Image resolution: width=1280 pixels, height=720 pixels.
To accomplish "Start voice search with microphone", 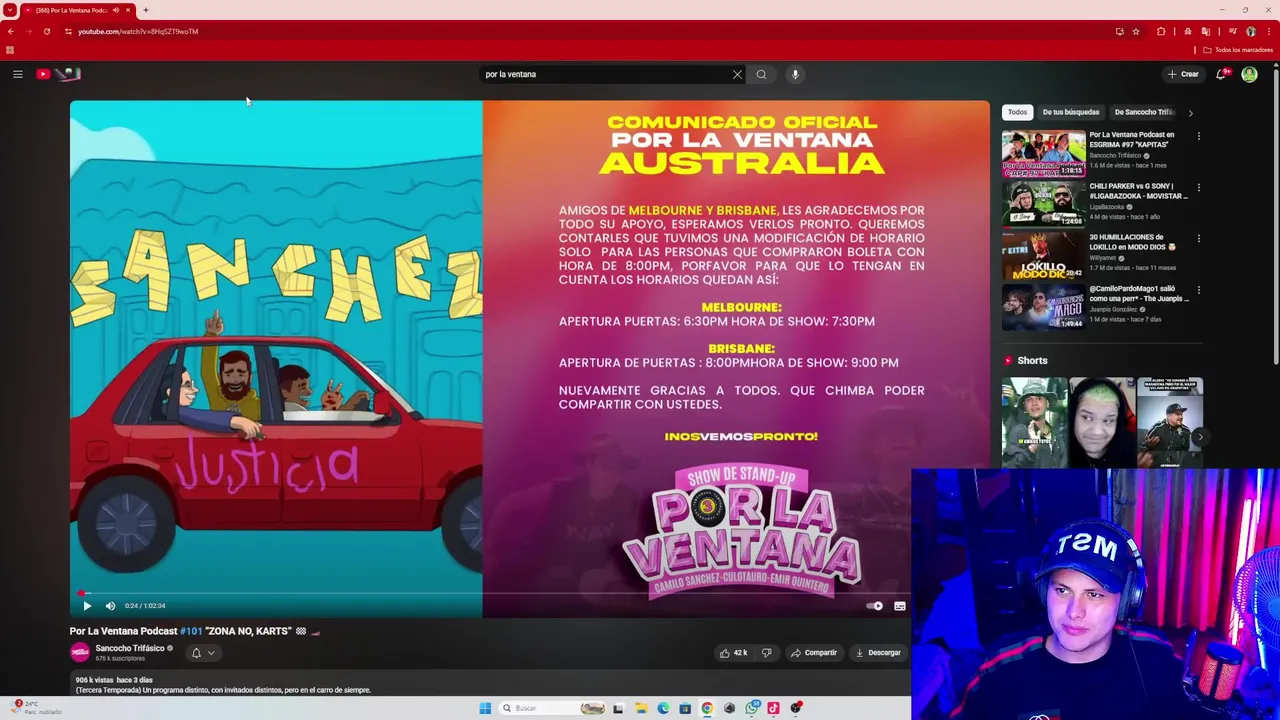I will (x=795, y=74).
